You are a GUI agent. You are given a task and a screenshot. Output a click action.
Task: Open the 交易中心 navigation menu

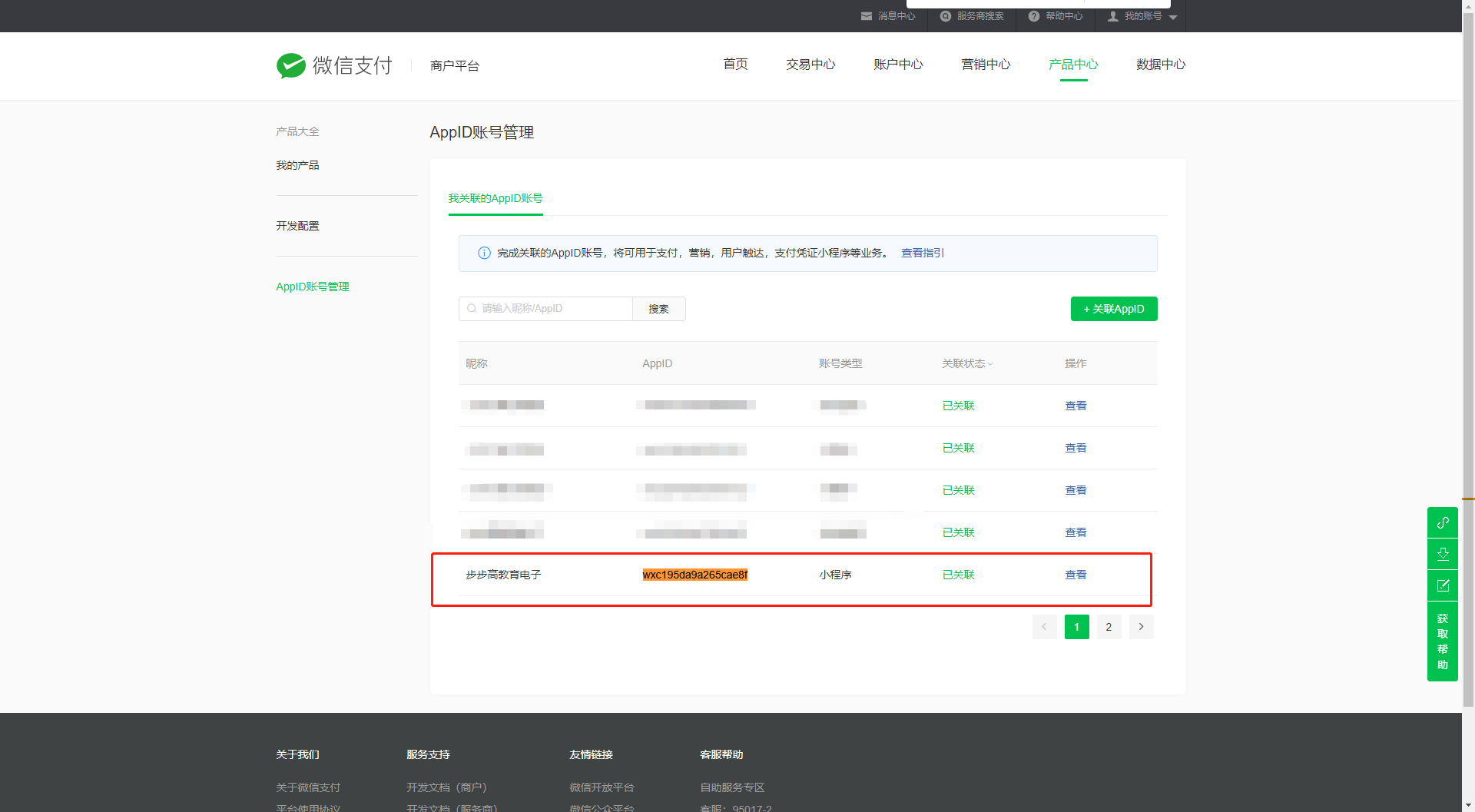pos(810,65)
